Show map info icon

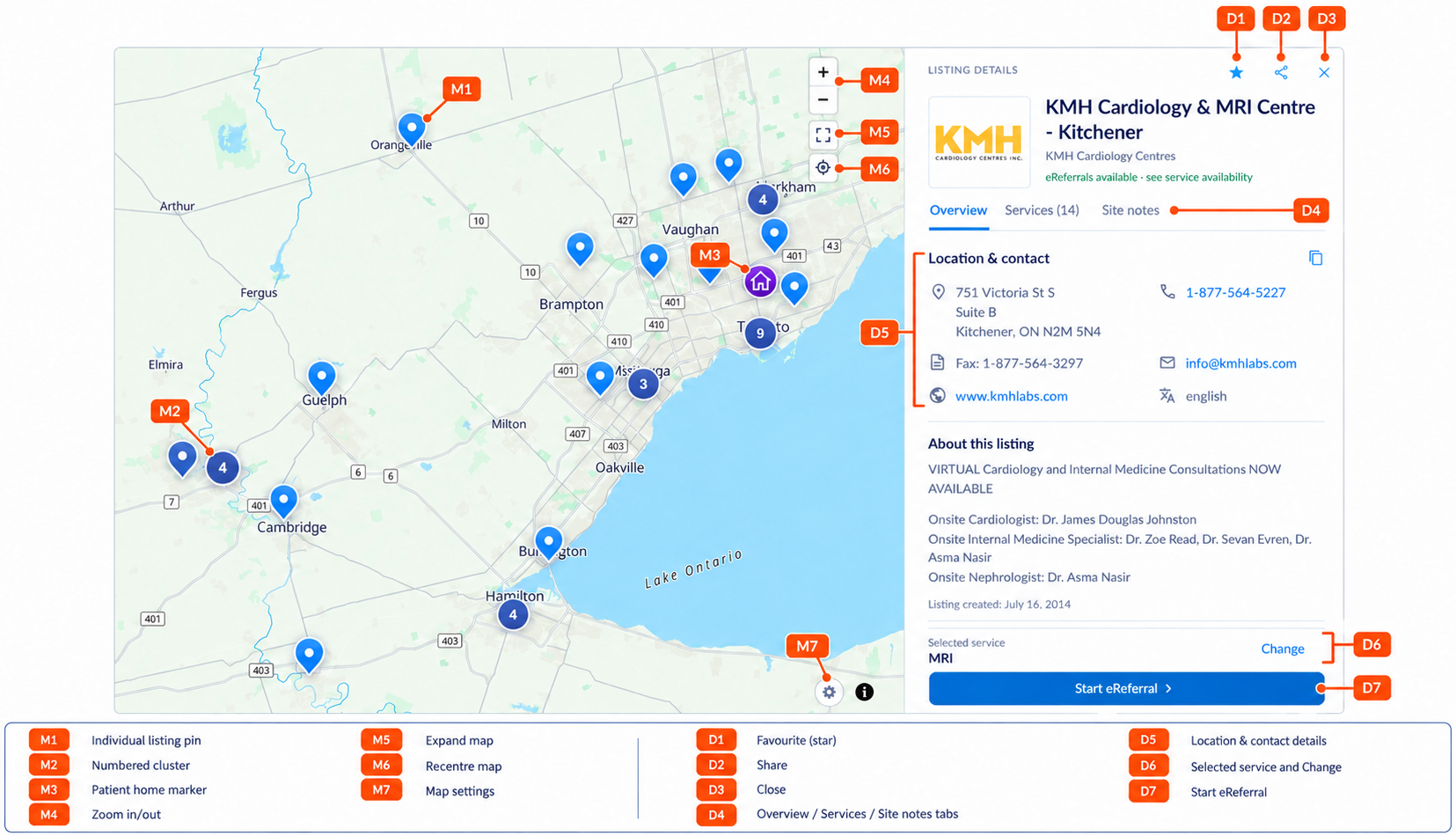coord(865,692)
